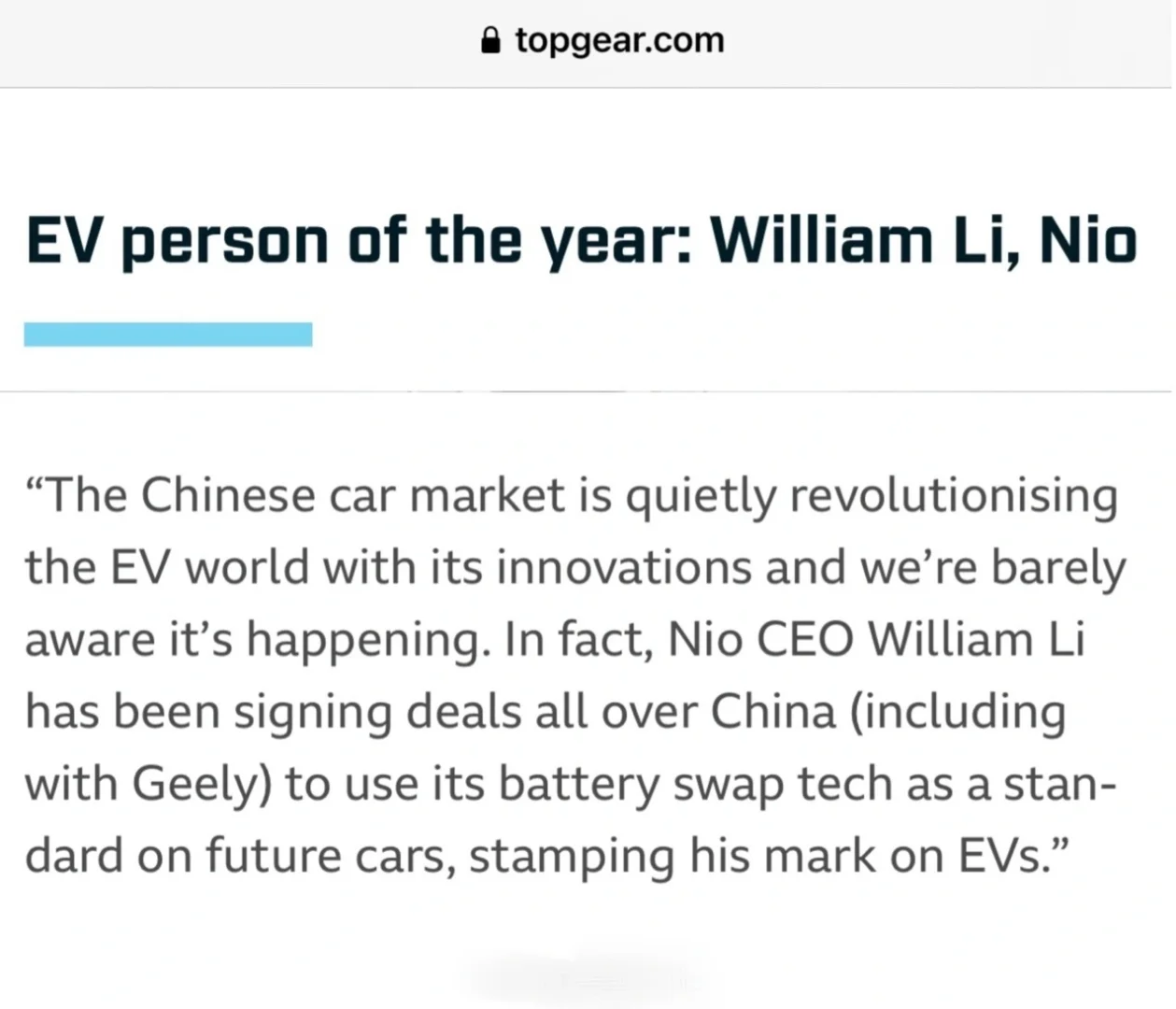This screenshot has height=1009, width=1176.
Task: Tap the thin divider line under the headline
Action: pyautogui.click(x=588, y=391)
